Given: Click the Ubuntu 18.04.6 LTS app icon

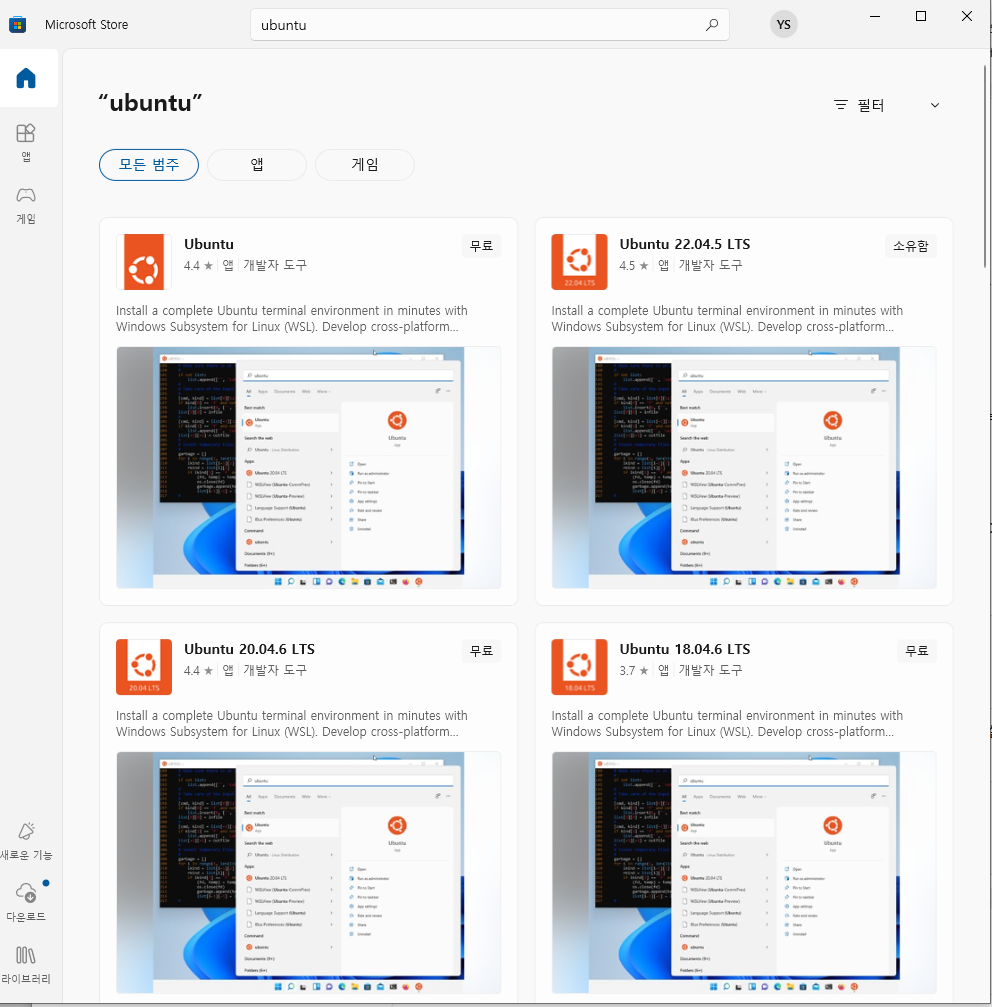Looking at the screenshot, I should (579, 667).
